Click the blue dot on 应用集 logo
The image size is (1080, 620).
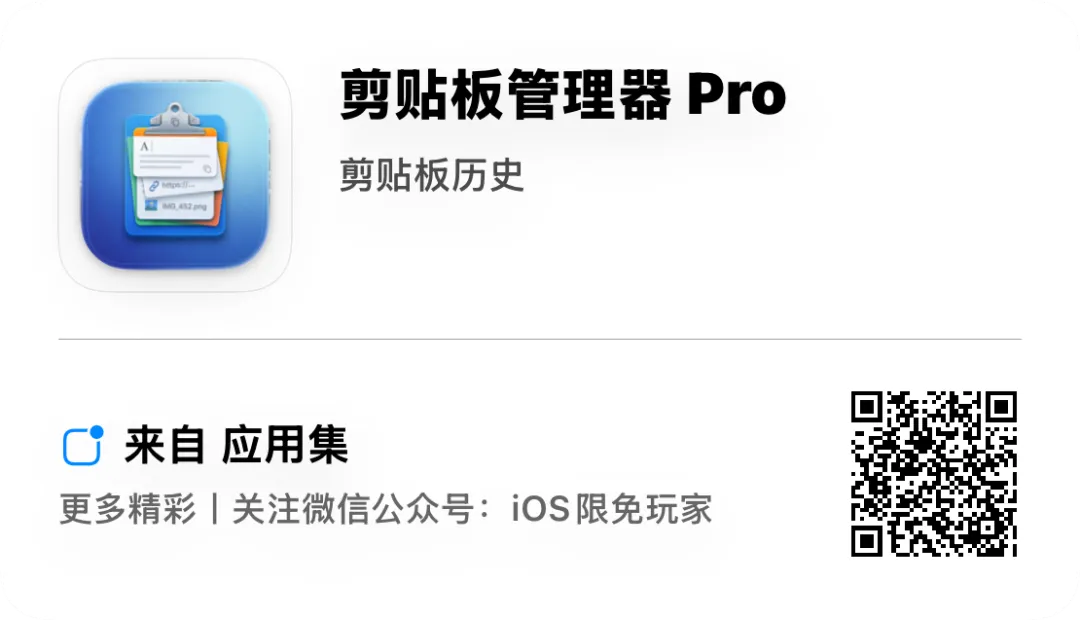[96, 432]
